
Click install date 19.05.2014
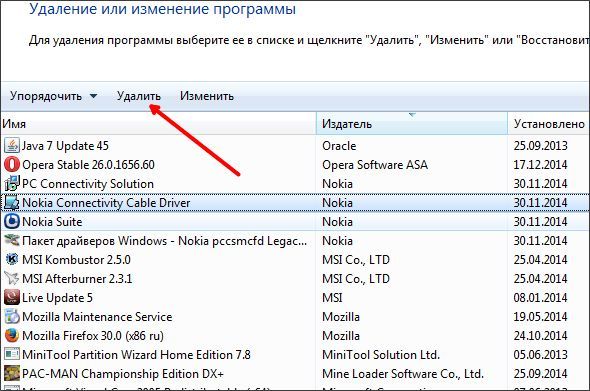click(x=540, y=316)
